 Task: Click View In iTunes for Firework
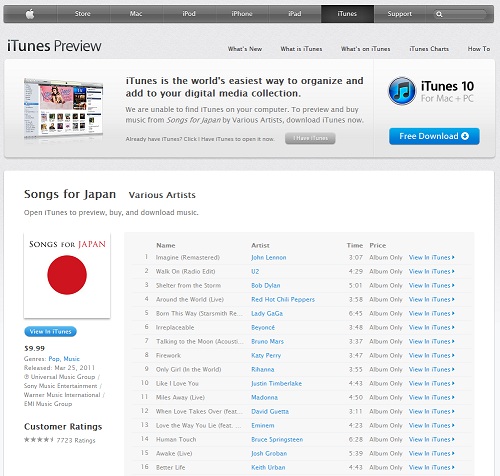[x=432, y=356]
